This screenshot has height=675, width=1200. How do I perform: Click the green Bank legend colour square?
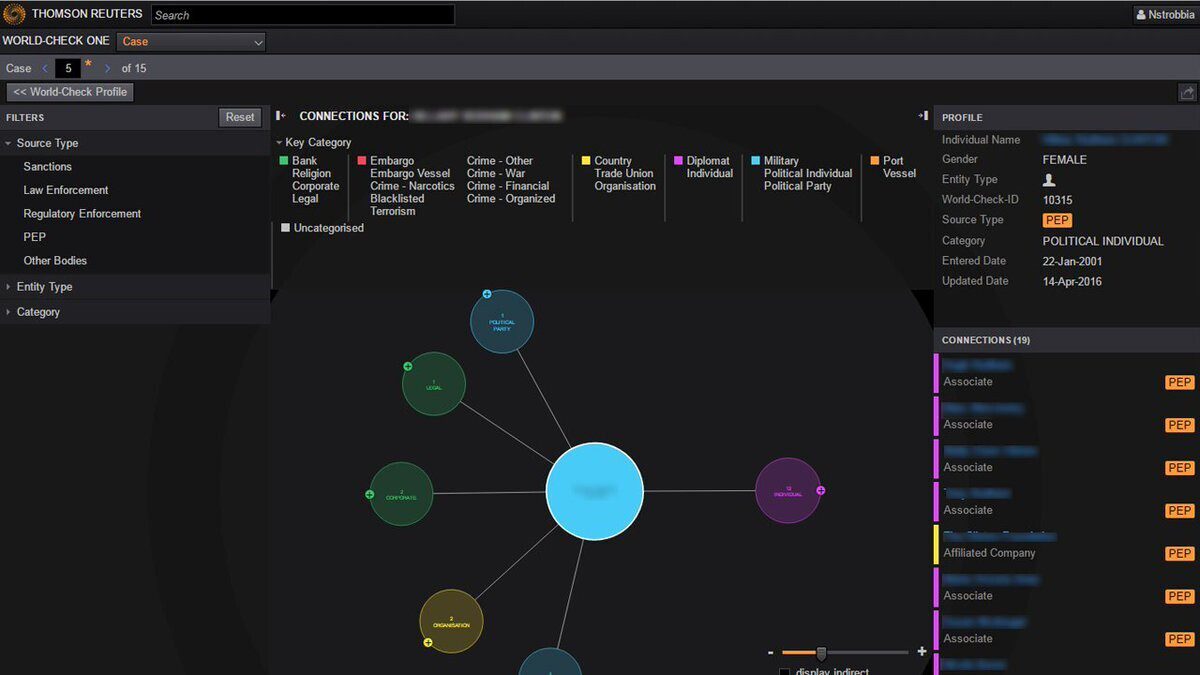tap(284, 160)
